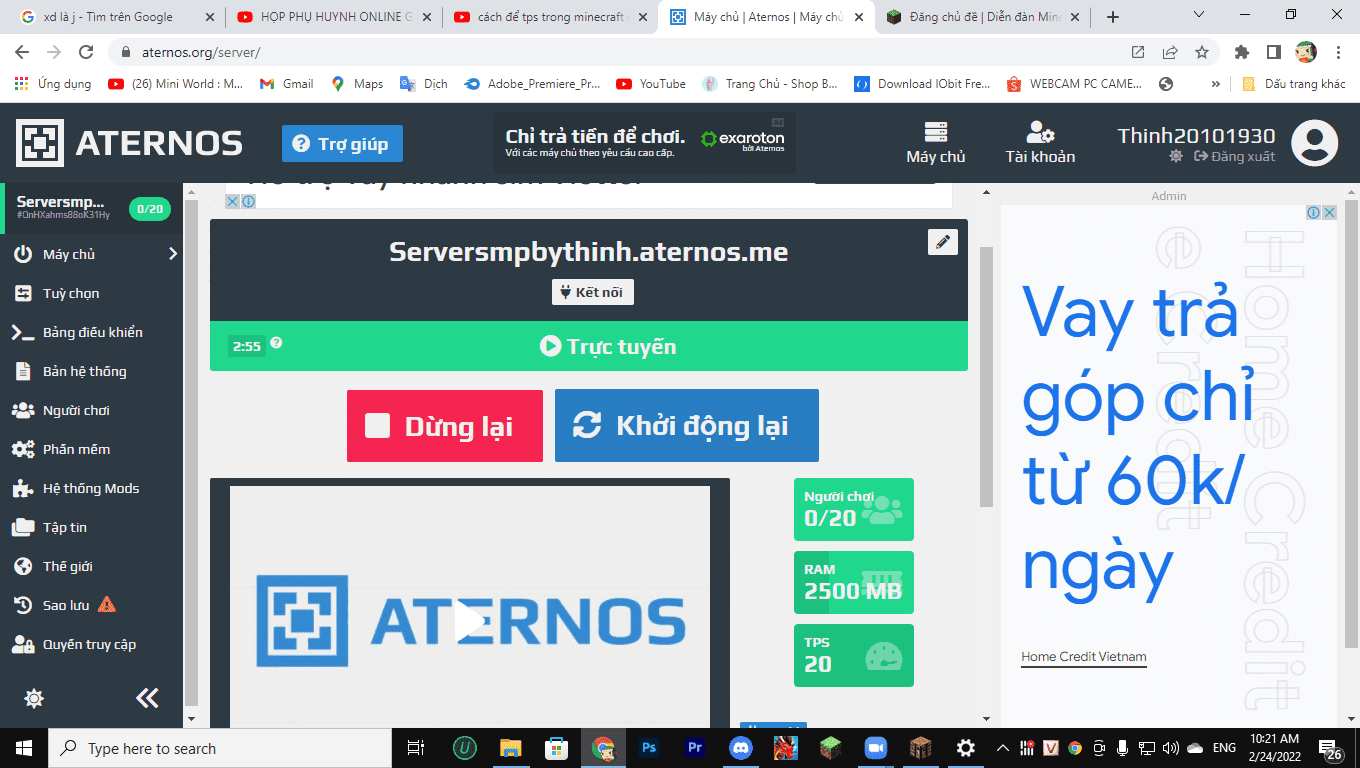Screen dimensions: 1360x768
Task: Close the Home Credit ad with X icon
Action: point(1329,212)
